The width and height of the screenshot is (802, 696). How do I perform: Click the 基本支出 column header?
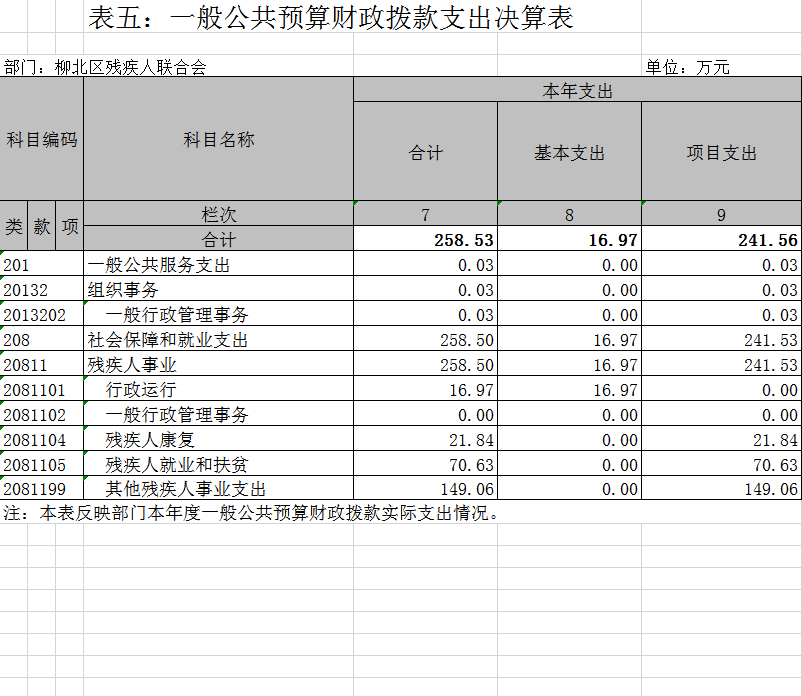point(569,152)
